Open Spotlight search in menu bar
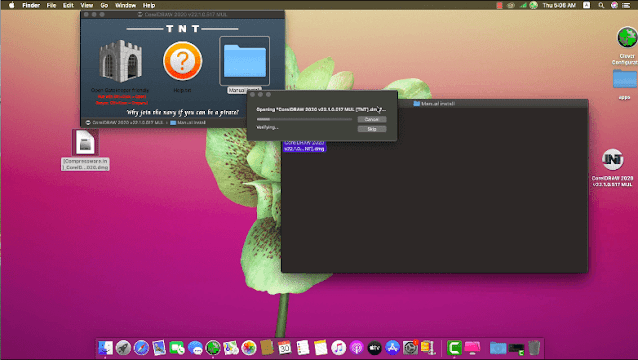 601,5
